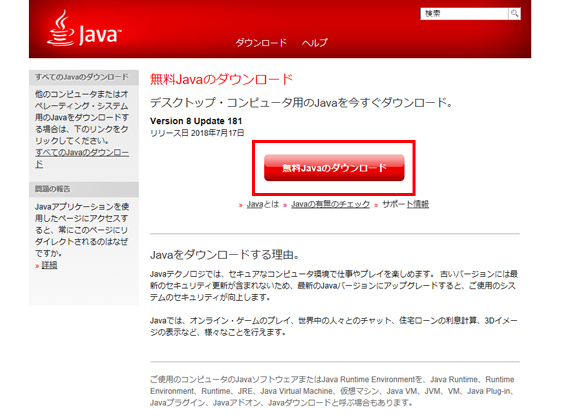Image resolution: width=570 pixels, height=420 pixels.
Task: Open the ヘルプ menu in header
Action: pos(314,43)
